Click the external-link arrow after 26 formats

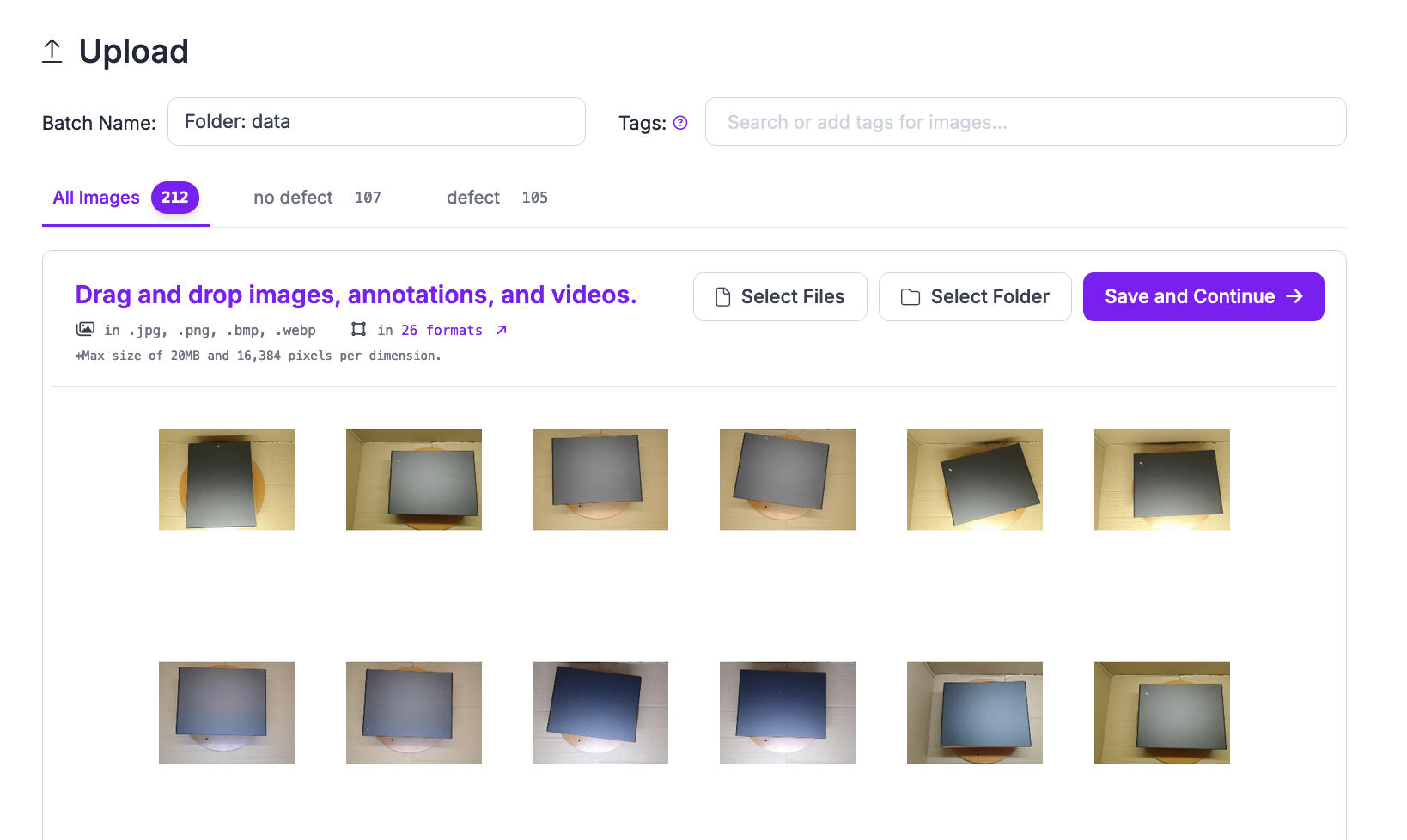502,330
